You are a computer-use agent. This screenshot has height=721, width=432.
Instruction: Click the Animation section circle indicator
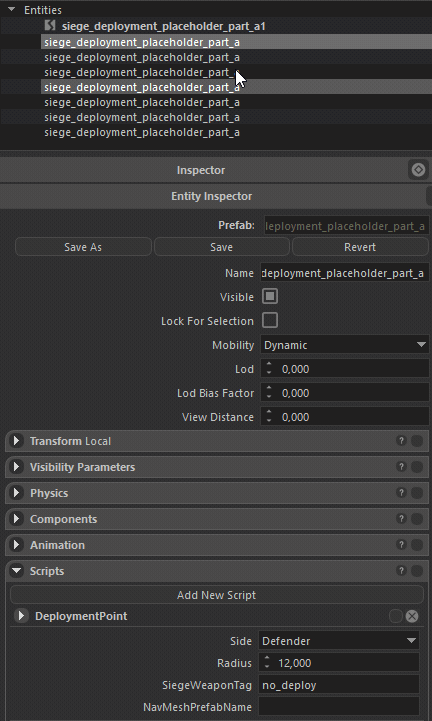point(417,545)
